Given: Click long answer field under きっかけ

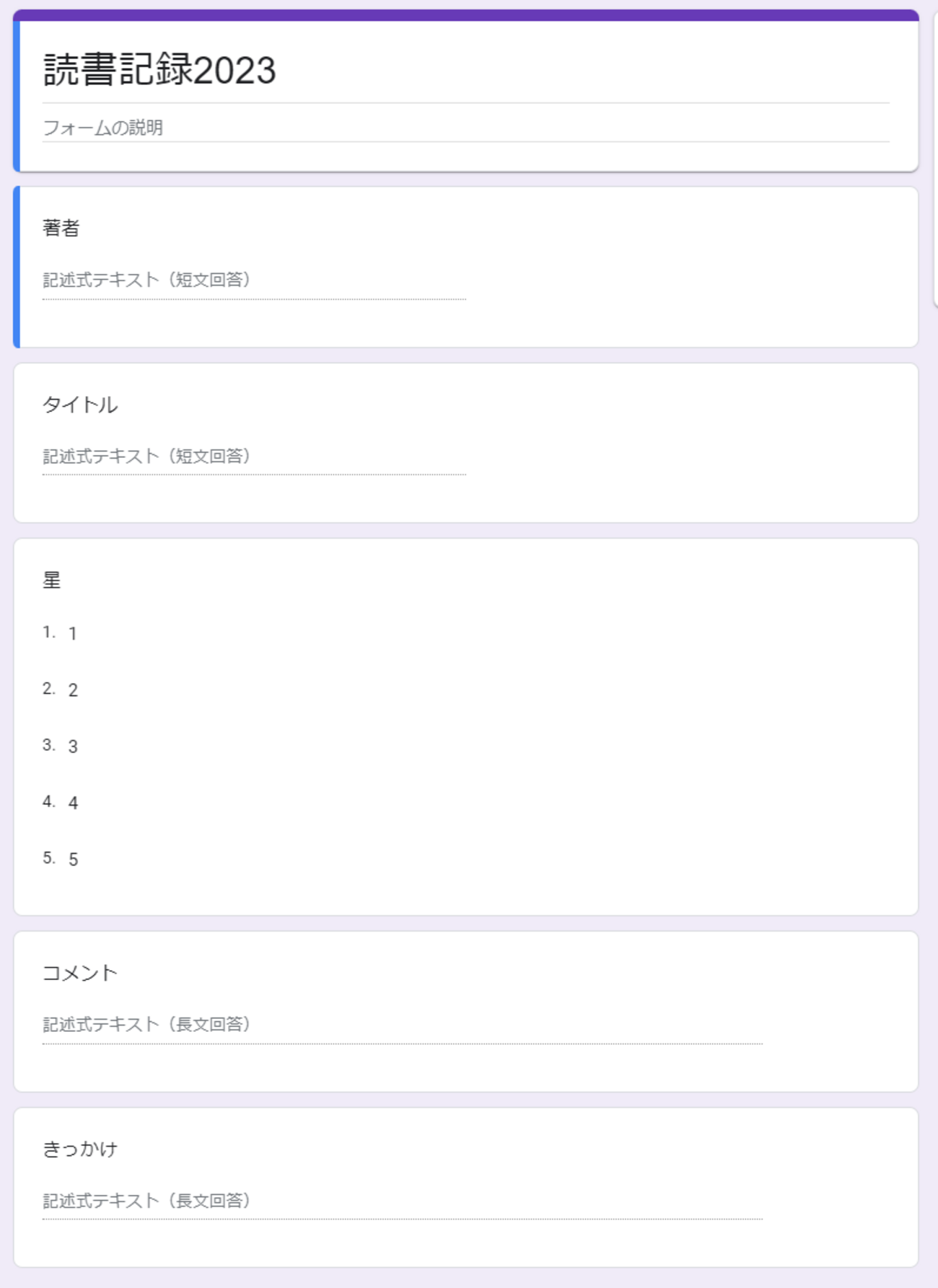Looking at the screenshot, I should tap(402, 1201).
